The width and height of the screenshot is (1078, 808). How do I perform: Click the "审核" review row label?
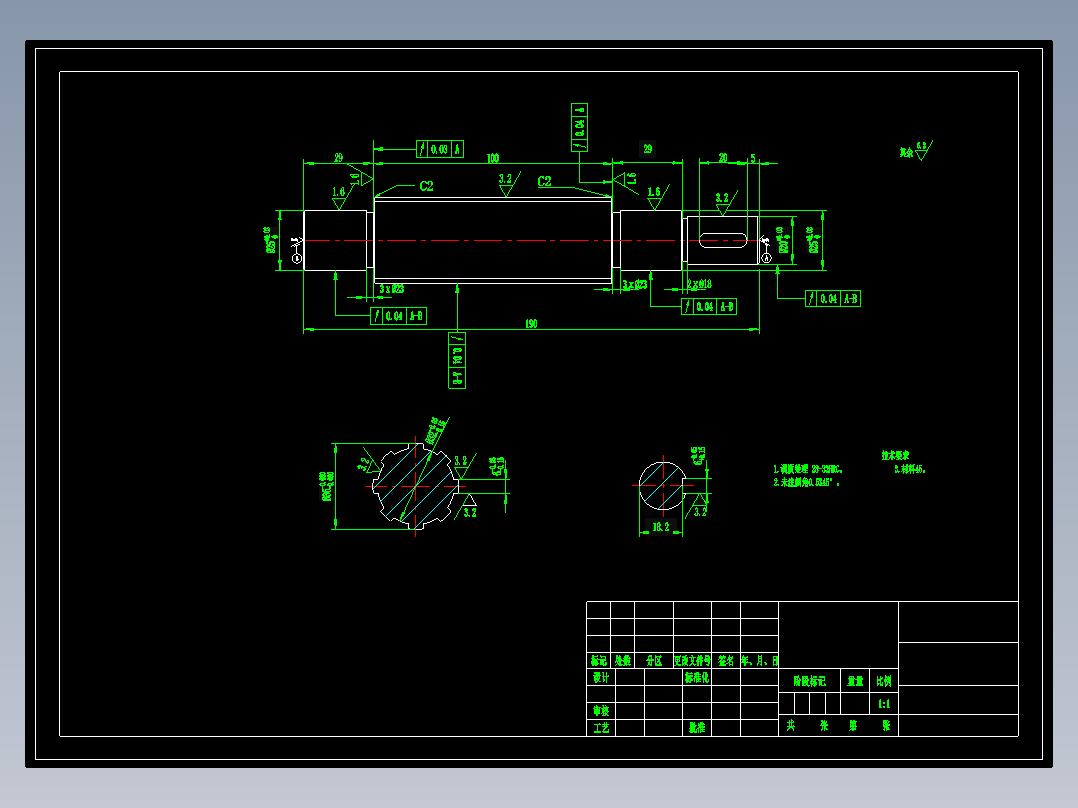tap(602, 710)
